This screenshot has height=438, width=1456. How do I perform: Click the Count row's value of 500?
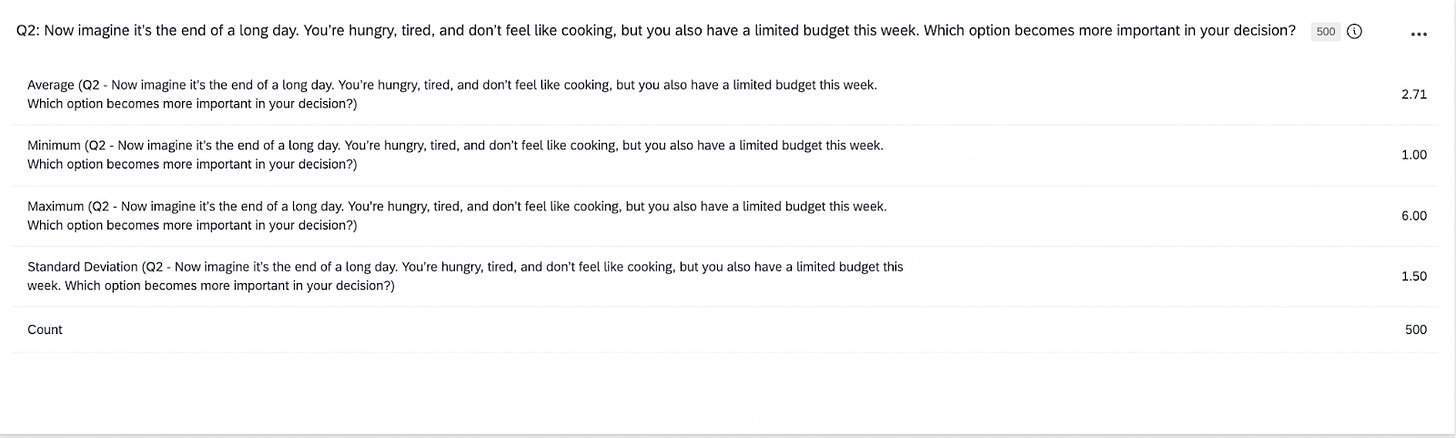click(x=1416, y=329)
